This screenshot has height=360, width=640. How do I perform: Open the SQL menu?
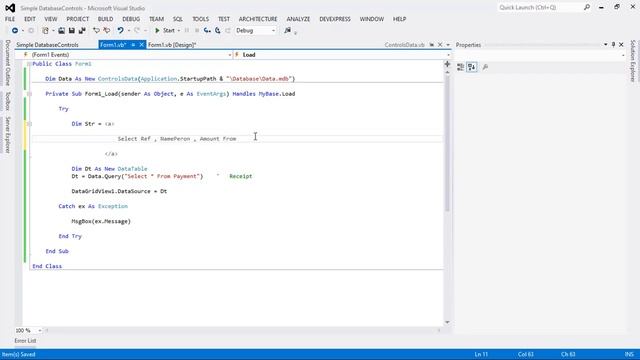click(x=178, y=19)
